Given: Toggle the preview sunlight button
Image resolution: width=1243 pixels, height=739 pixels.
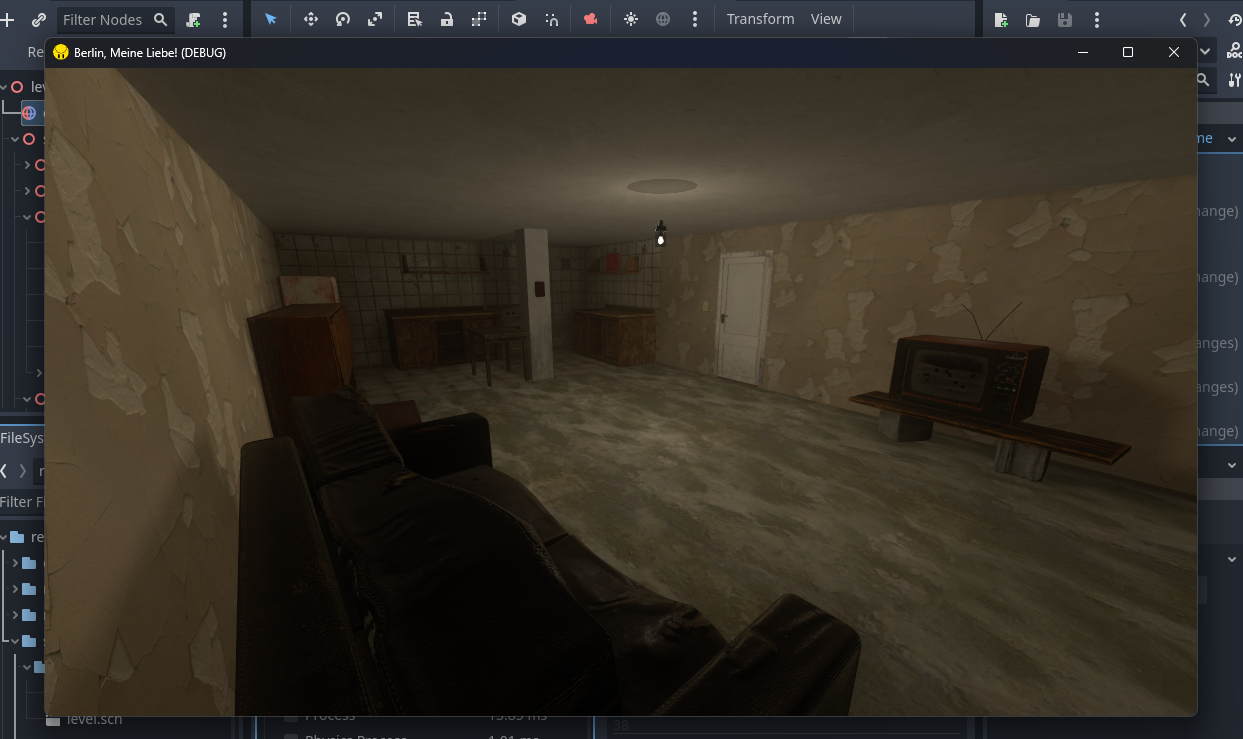Looking at the screenshot, I should pyautogui.click(x=630, y=19).
